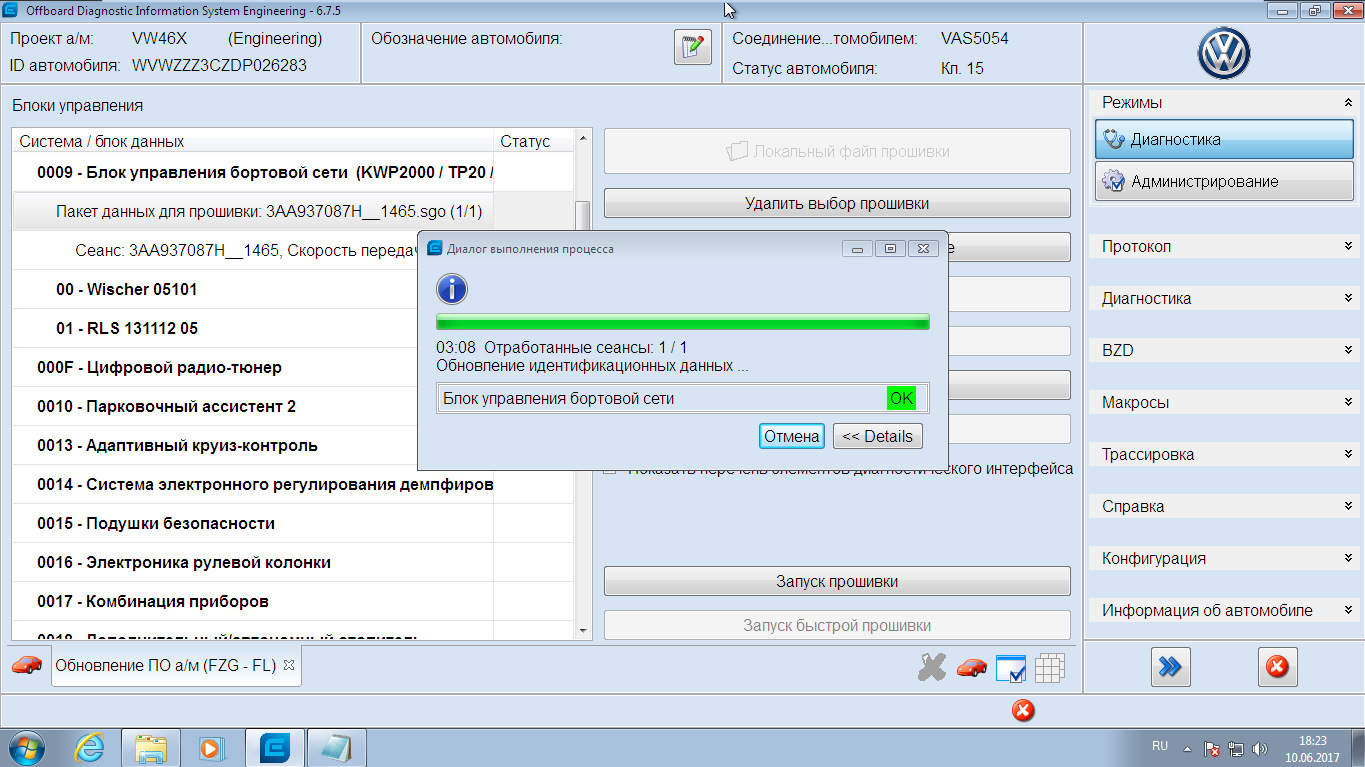Collapse the Режимы section
The height and width of the screenshot is (767, 1365).
coord(1348,102)
